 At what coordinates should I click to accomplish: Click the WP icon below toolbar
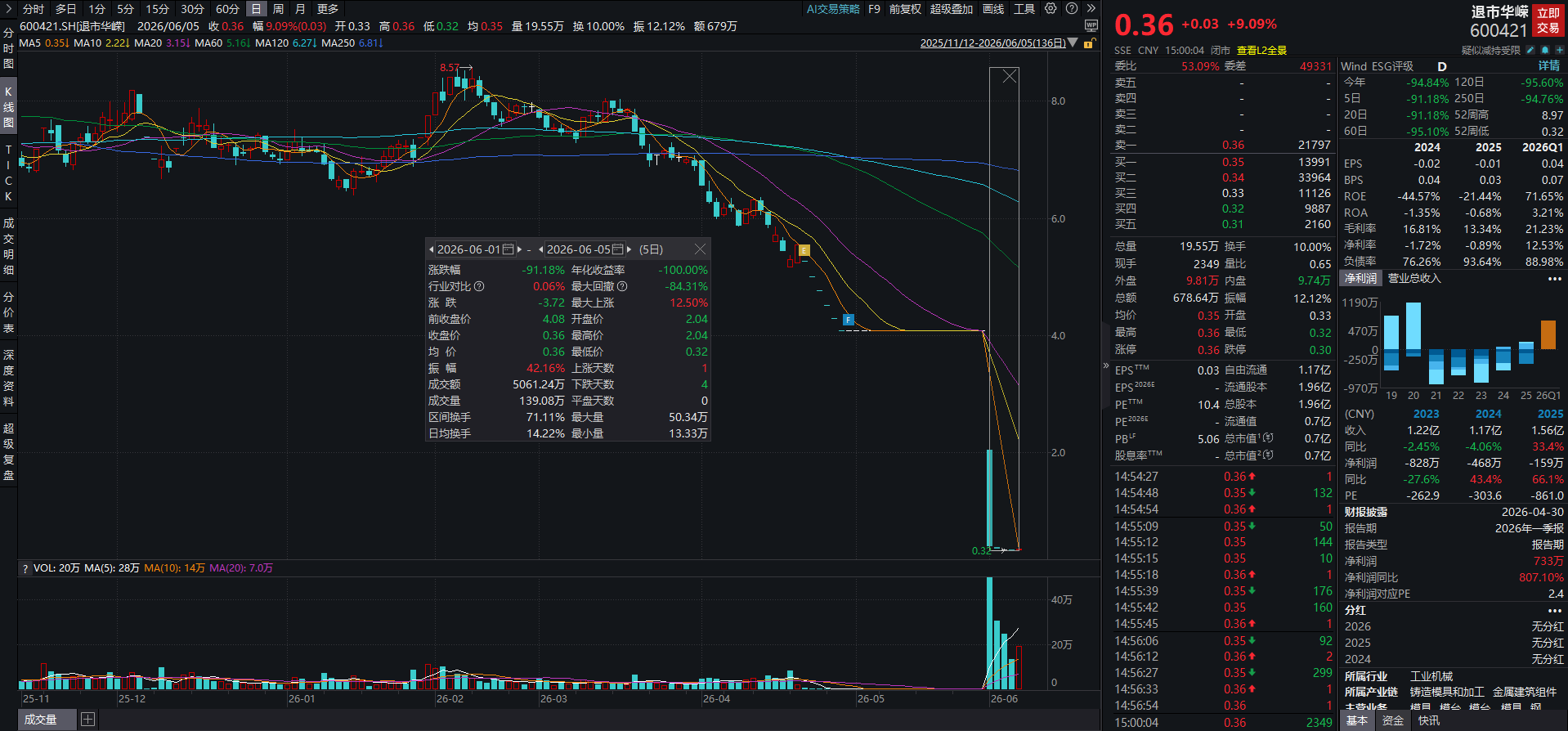[1091, 26]
